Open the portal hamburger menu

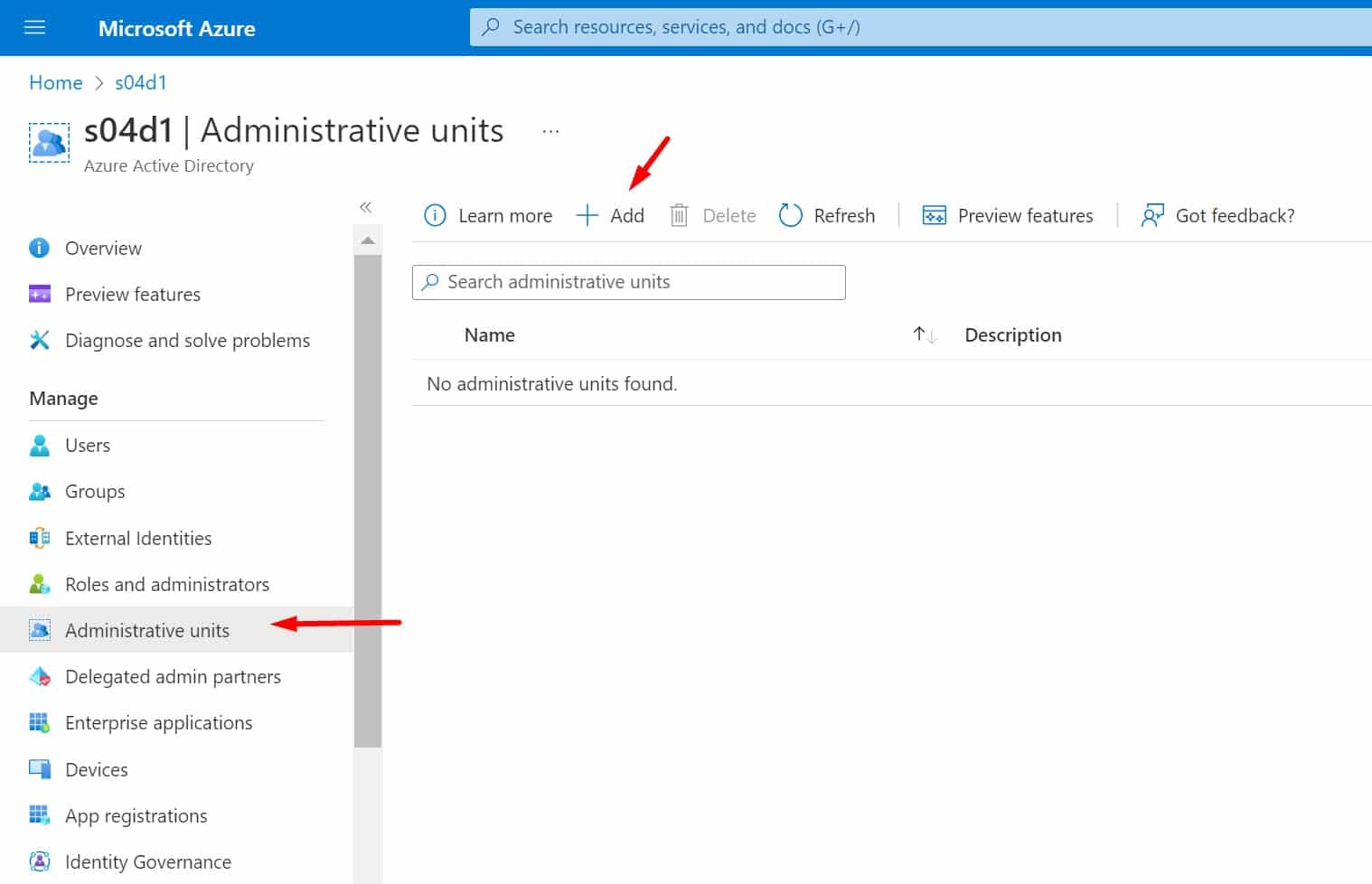34,27
